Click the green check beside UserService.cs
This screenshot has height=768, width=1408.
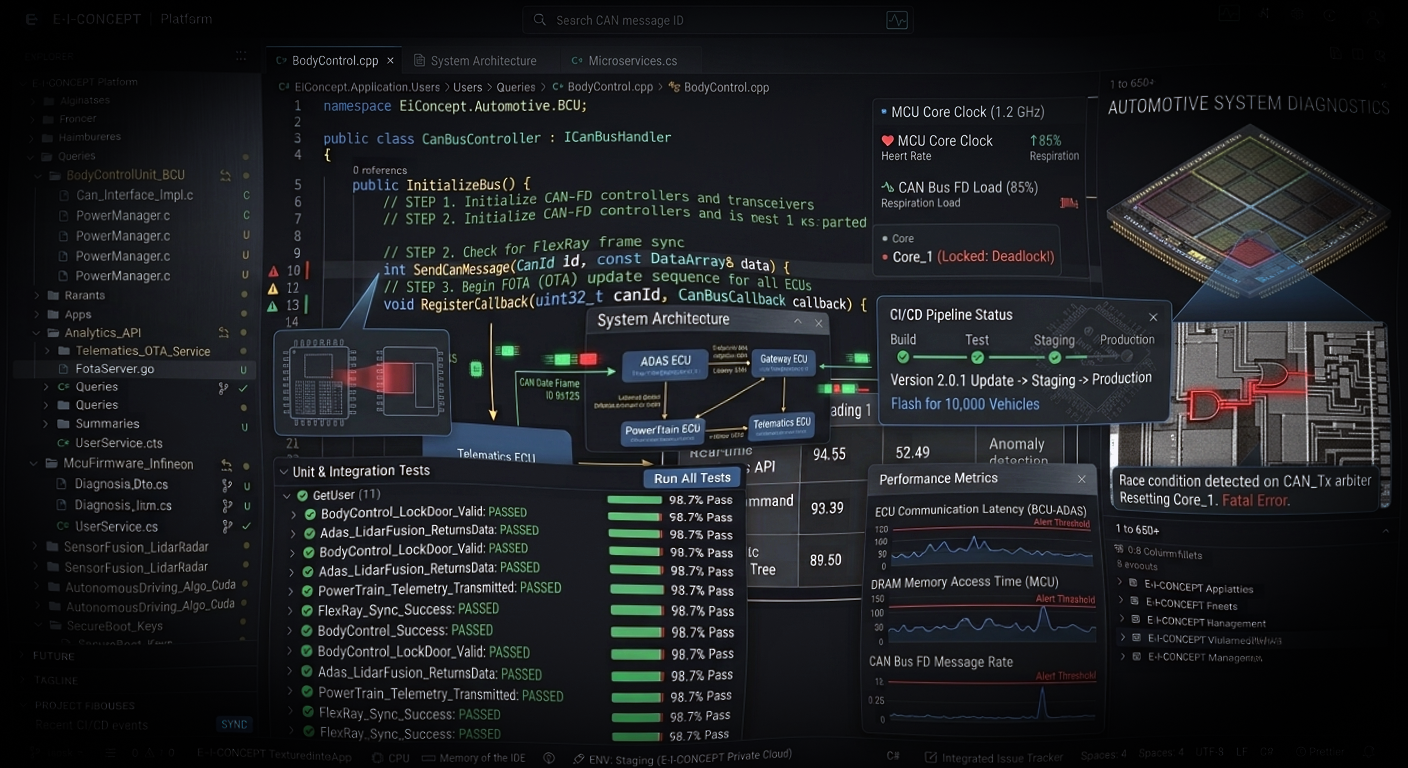[246, 526]
